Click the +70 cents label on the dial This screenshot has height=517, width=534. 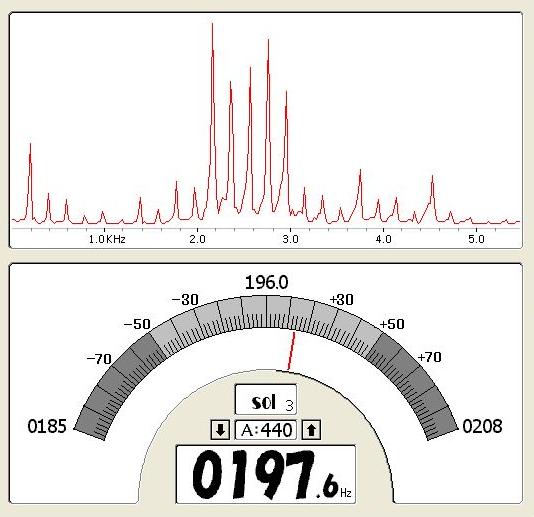click(x=429, y=357)
